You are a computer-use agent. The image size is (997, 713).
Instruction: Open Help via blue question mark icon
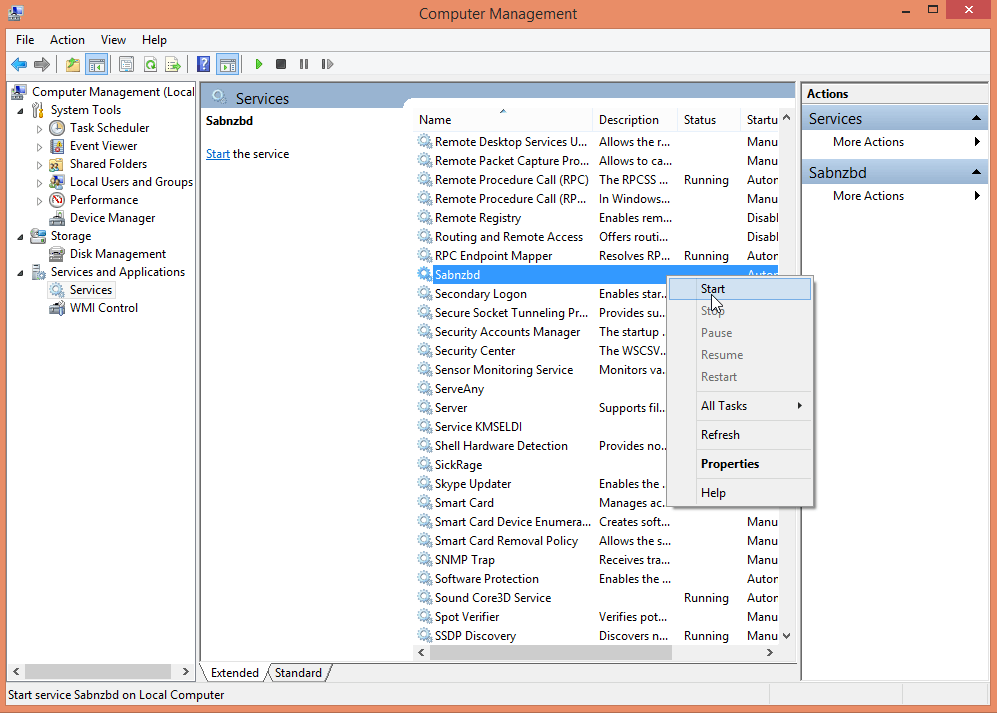point(204,64)
